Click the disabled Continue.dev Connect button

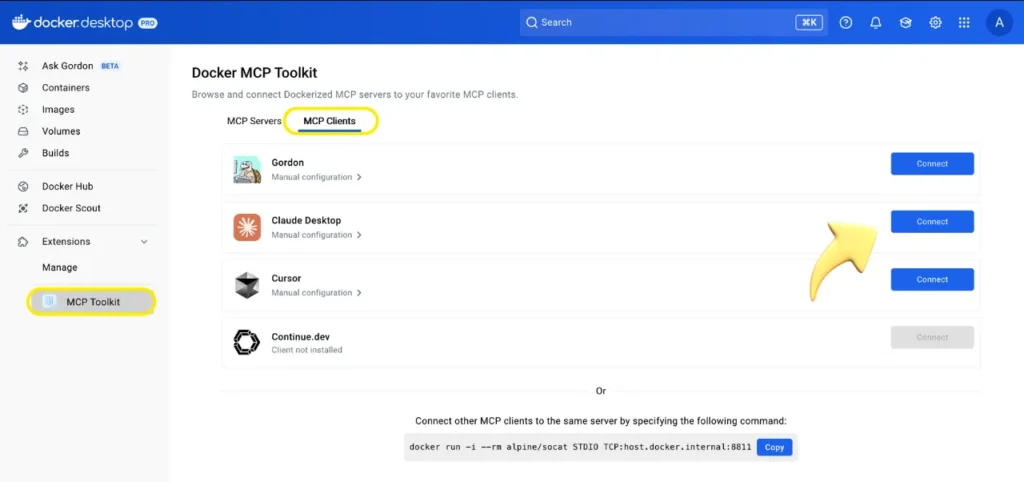point(932,337)
